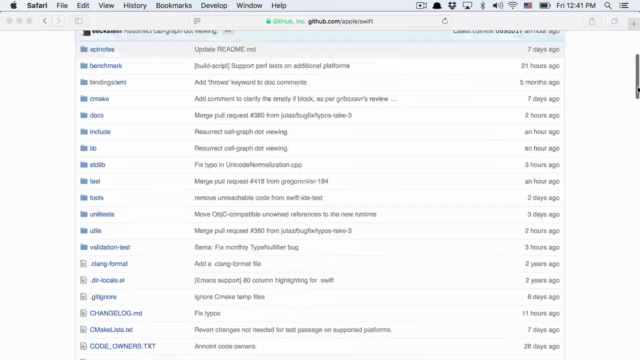Open the Safari application menu
This screenshot has height=360, width=640.
(37, 6)
